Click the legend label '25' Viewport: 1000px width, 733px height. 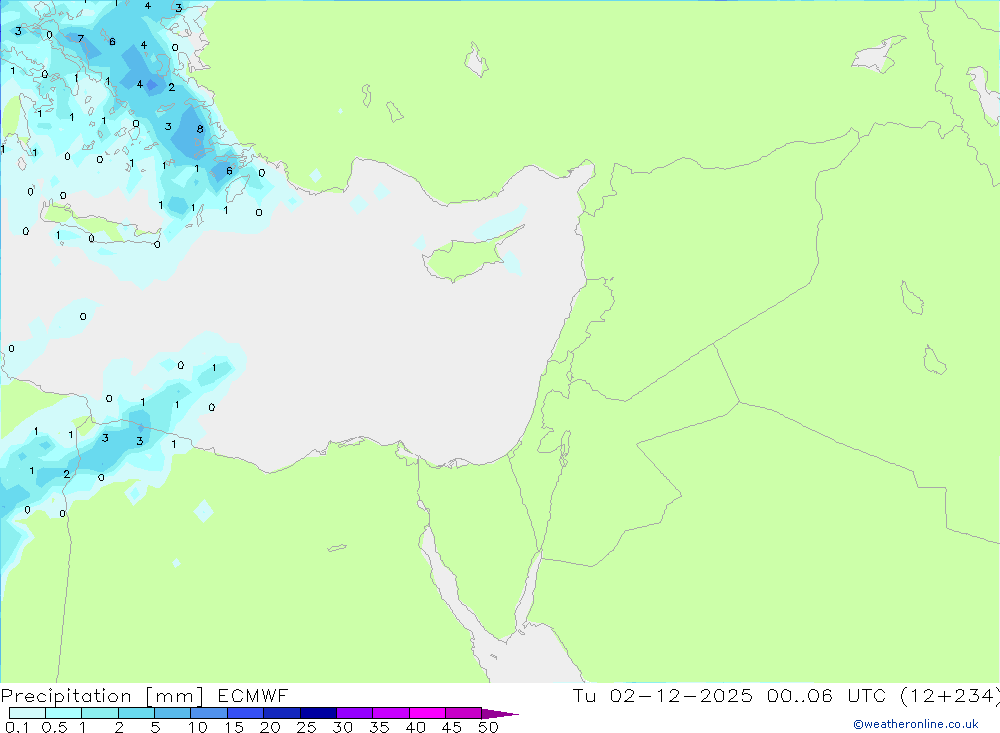[x=307, y=727]
